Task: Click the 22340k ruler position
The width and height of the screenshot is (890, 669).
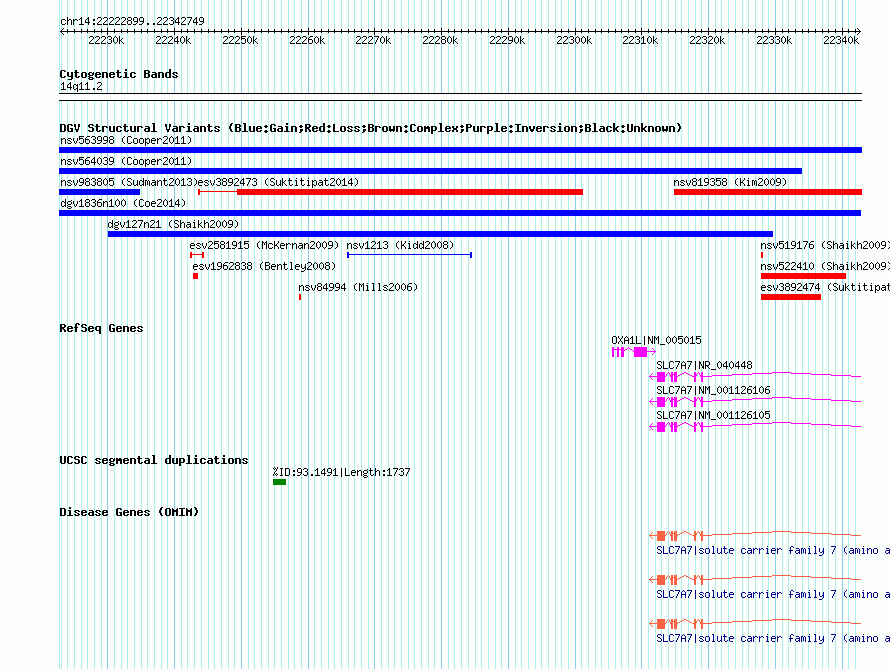Action: pos(841,41)
